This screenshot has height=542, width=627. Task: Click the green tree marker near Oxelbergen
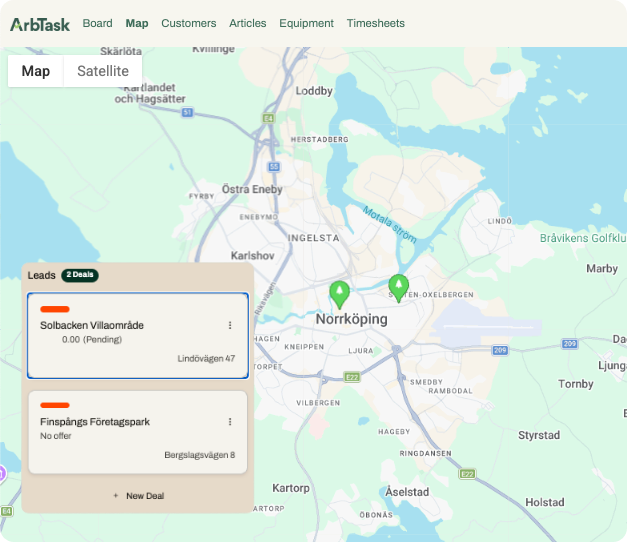(x=399, y=288)
